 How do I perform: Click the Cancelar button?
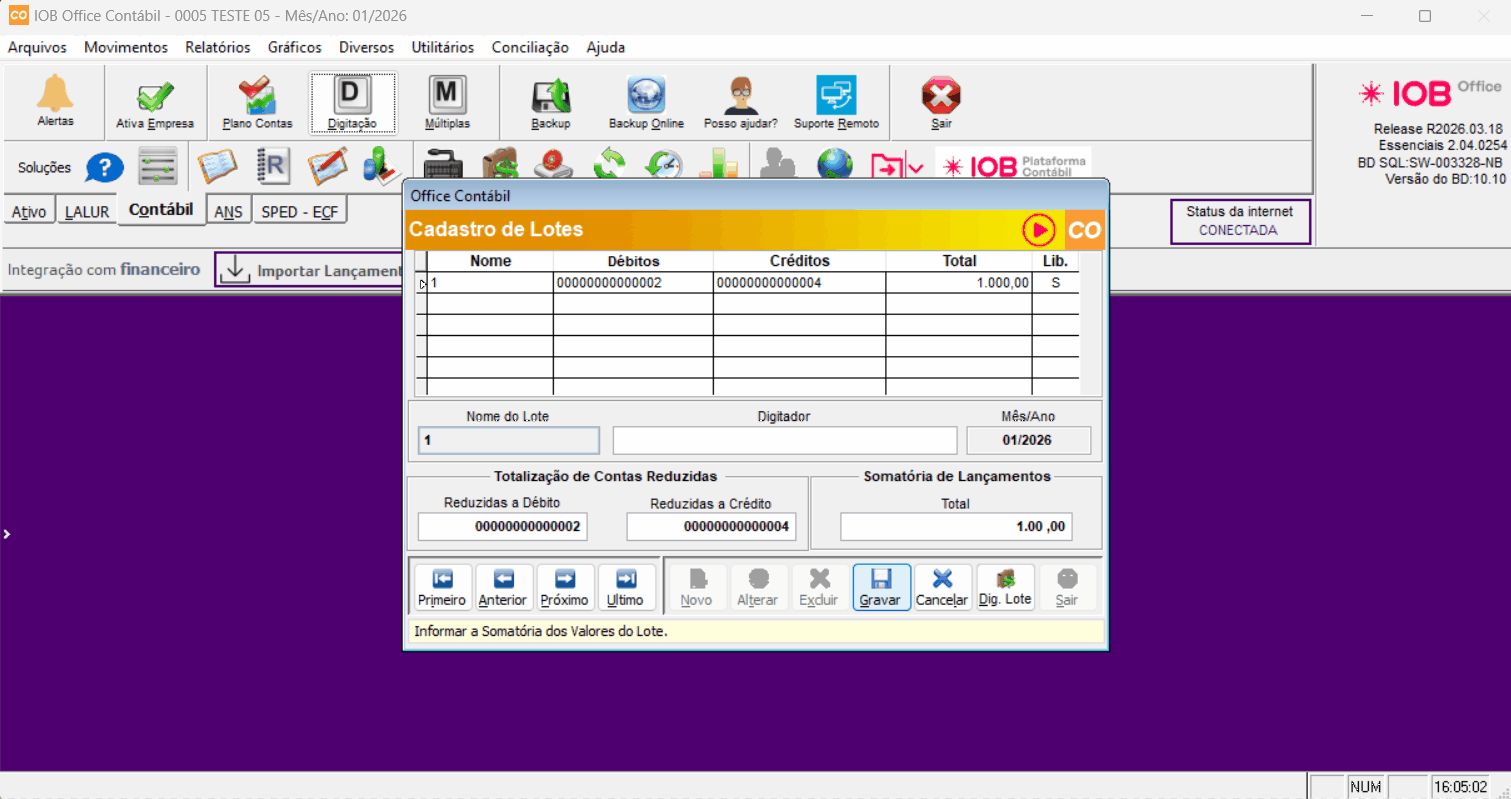pos(942,587)
